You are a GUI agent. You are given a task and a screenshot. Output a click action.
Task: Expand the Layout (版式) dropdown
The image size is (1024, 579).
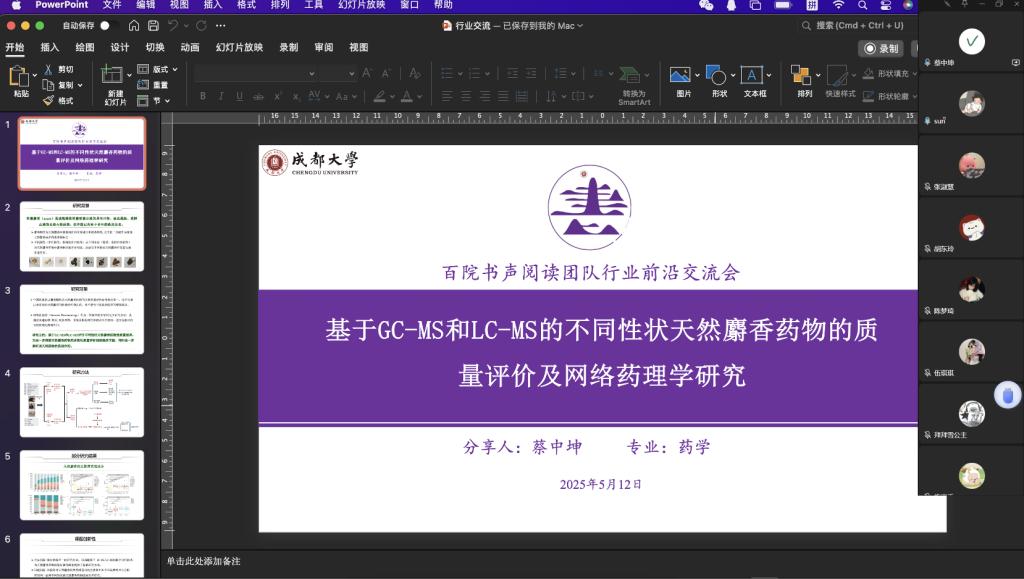point(160,70)
